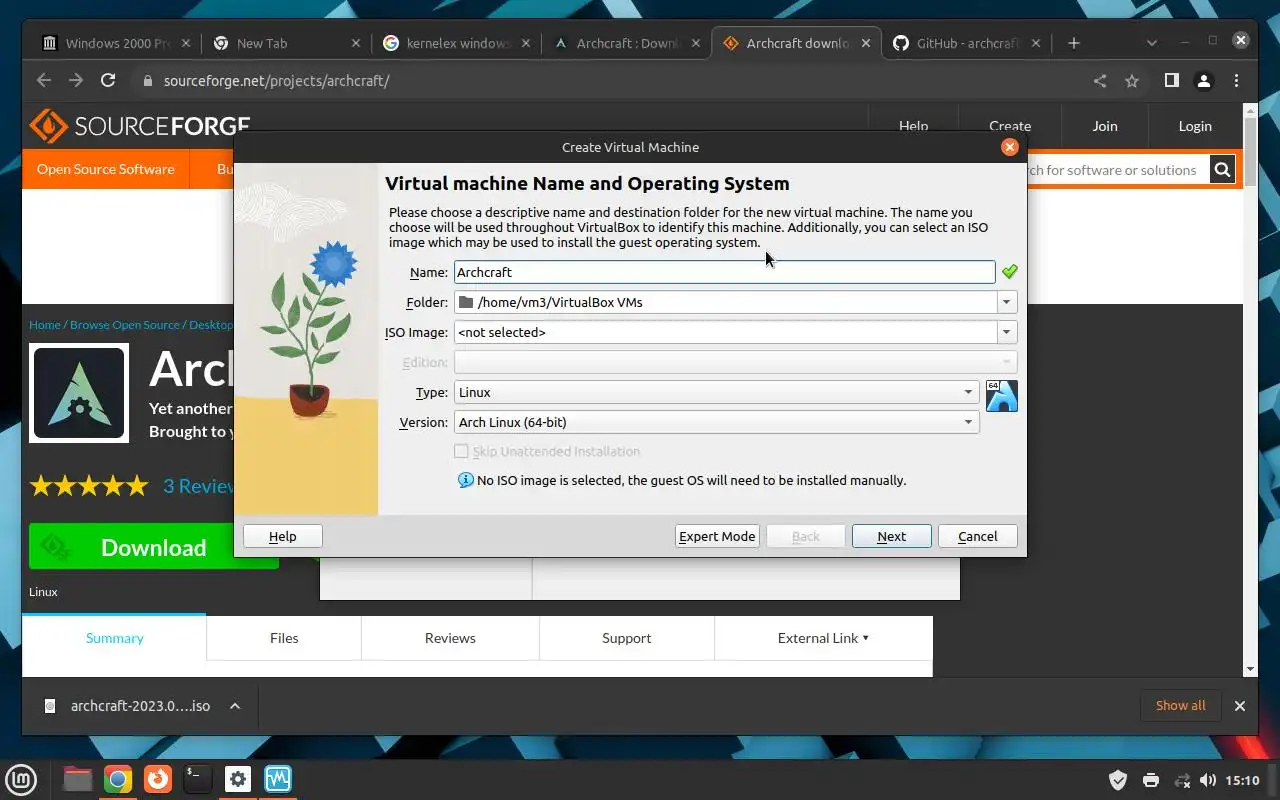The width and height of the screenshot is (1280, 800).
Task: Open the Reviews tab
Action: pyautogui.click(x=450, y=638)
